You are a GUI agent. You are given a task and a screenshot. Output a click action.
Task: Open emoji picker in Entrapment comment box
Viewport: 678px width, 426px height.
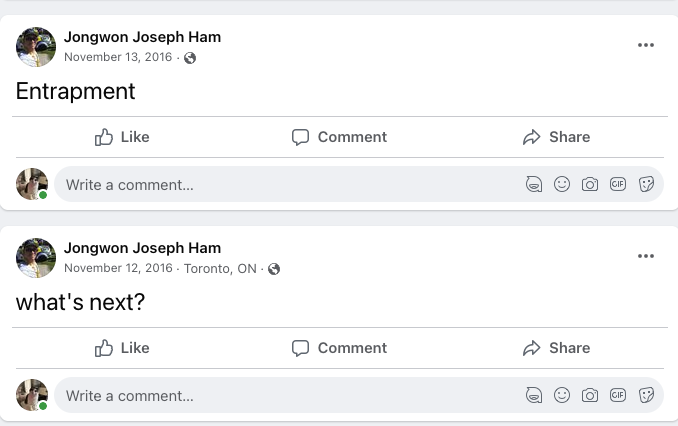(562, 184)
